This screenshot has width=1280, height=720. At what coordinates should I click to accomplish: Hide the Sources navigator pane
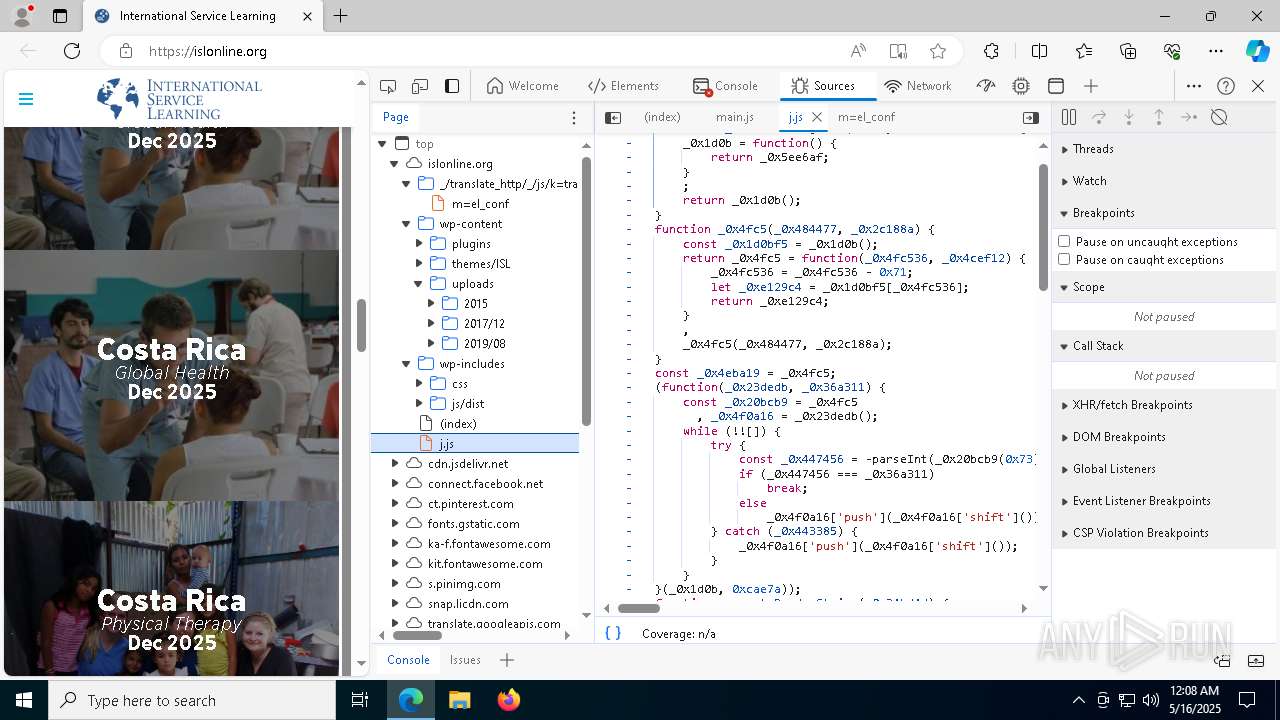pyautogui.click(x=613, y=117)
